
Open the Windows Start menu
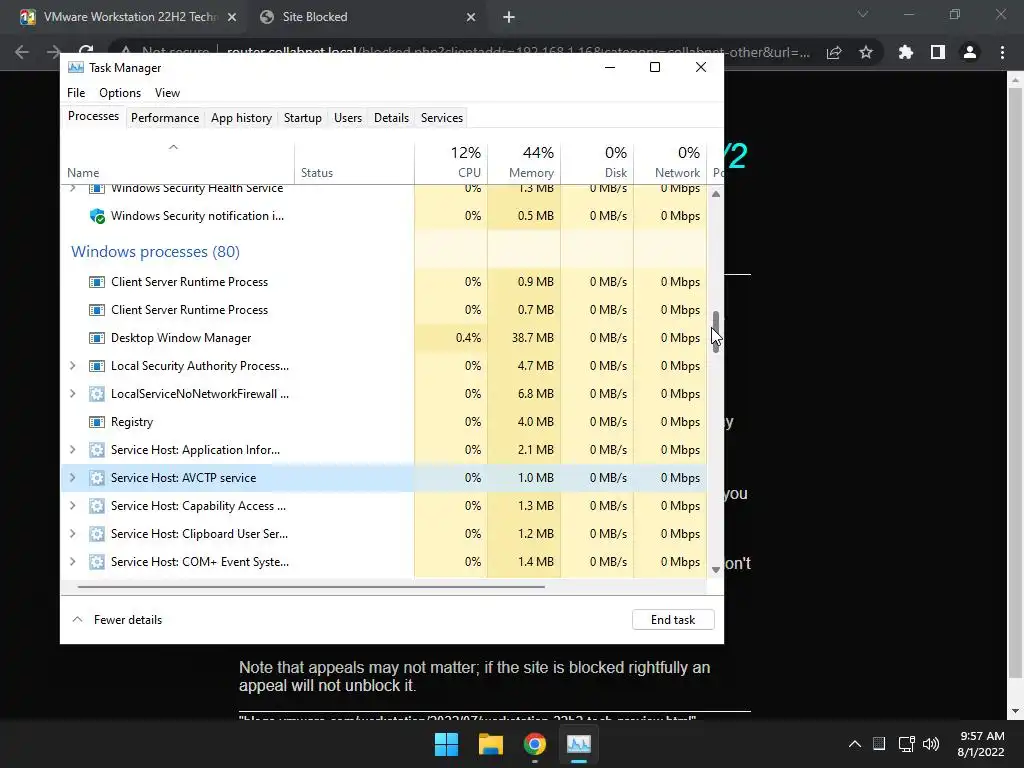[x=447, y=744]
